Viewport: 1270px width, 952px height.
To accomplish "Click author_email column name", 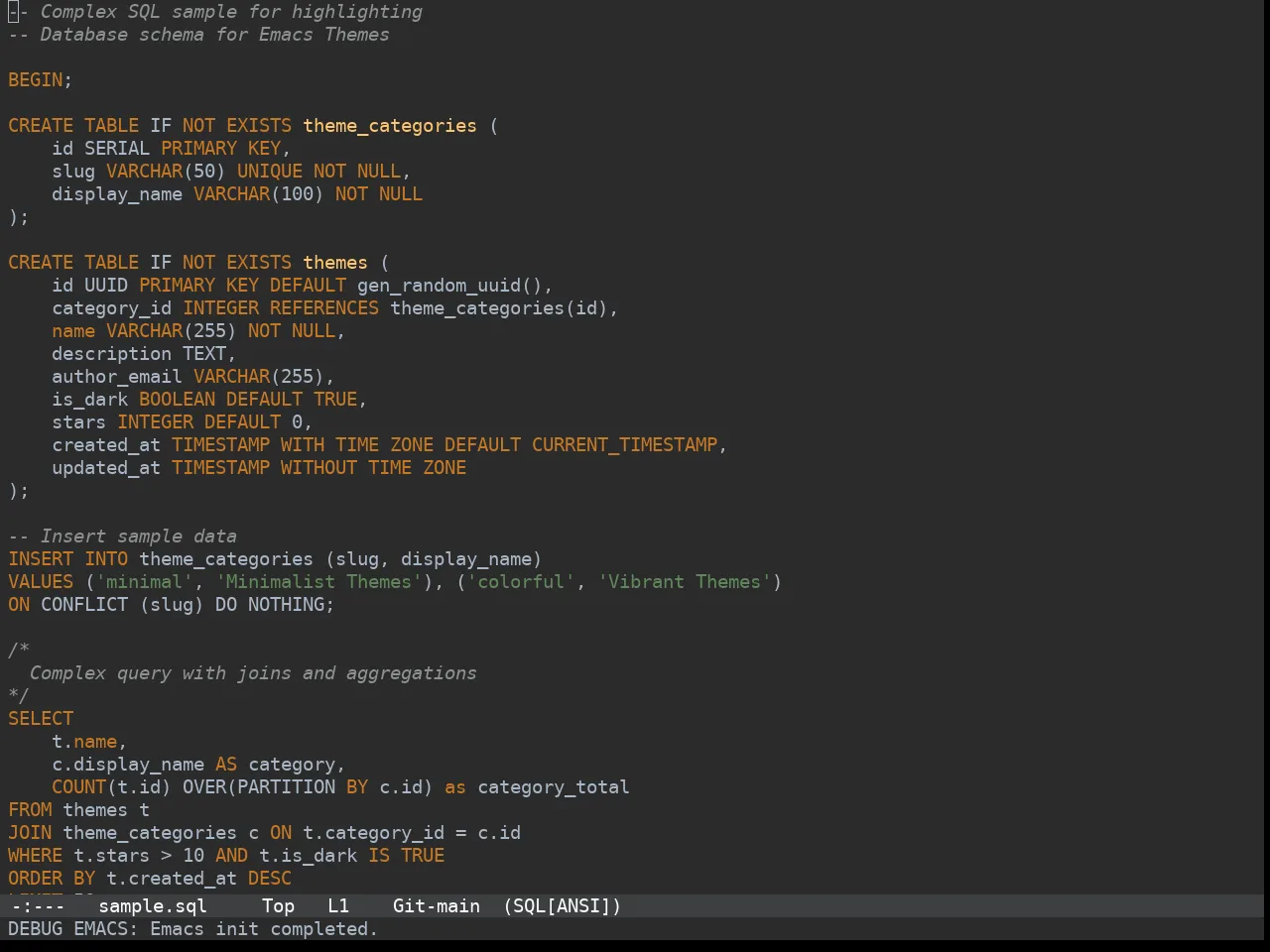I will pos(117,377).
